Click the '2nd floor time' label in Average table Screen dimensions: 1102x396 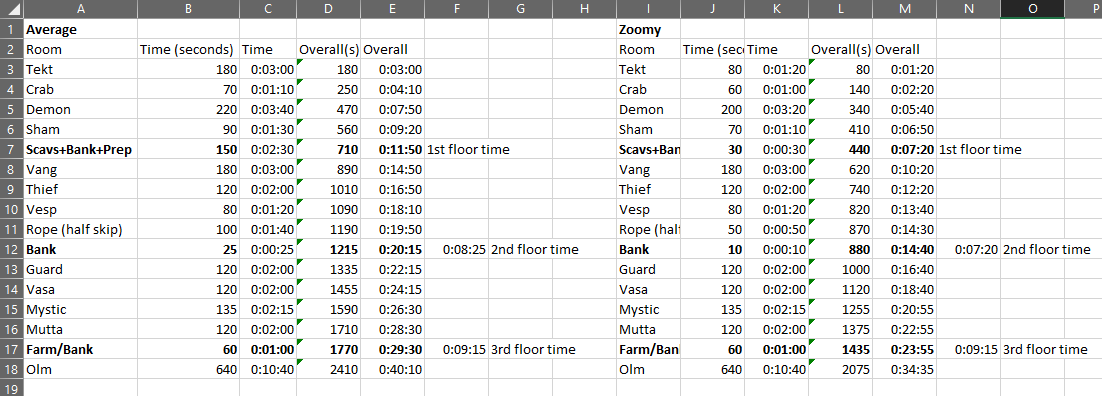[x=534, y=250]
